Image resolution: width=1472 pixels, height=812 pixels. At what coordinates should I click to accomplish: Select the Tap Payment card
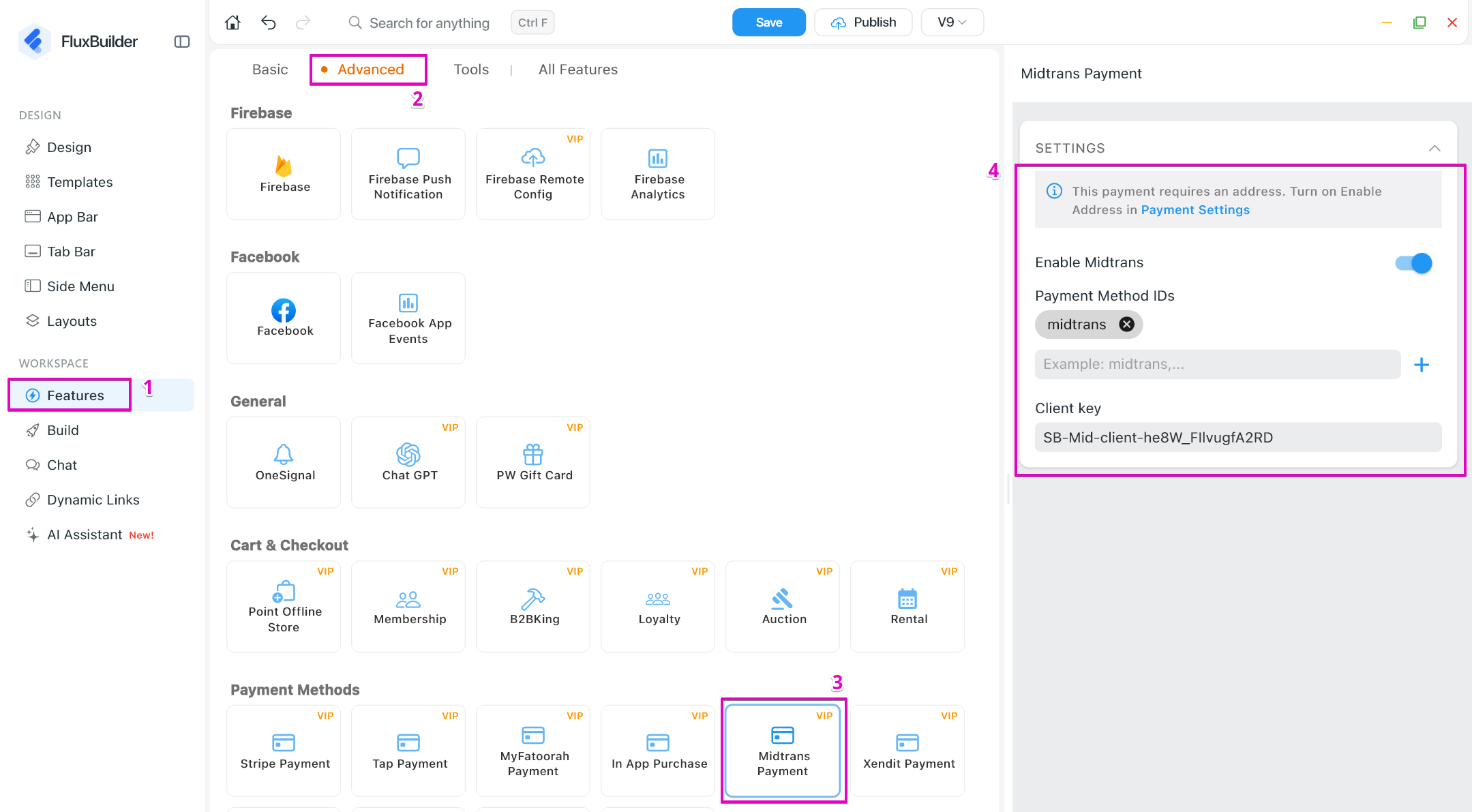pos(408,751)
